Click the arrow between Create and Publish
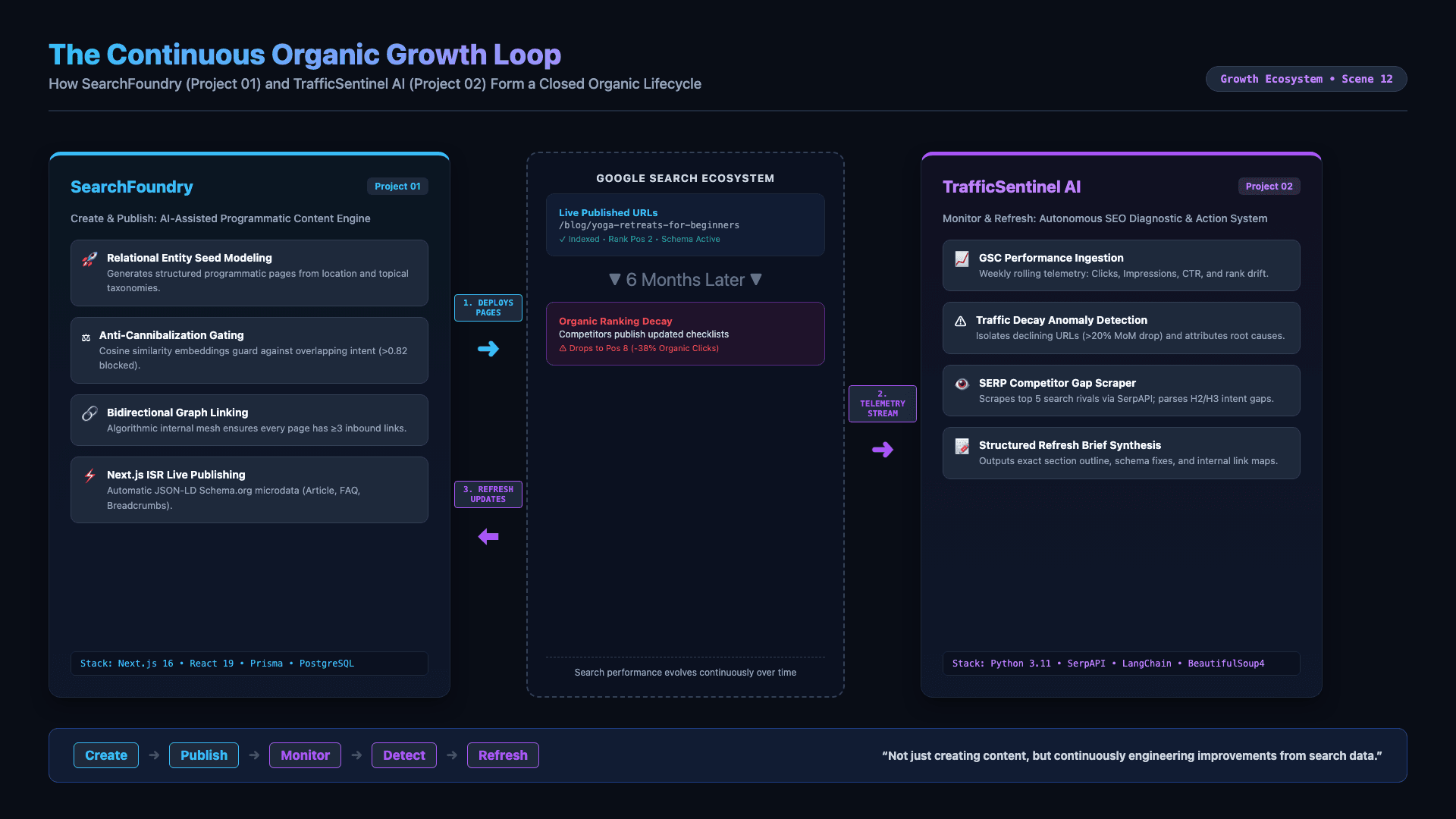1456x819 pixels. pyautogui.click(x=154, y=755)
